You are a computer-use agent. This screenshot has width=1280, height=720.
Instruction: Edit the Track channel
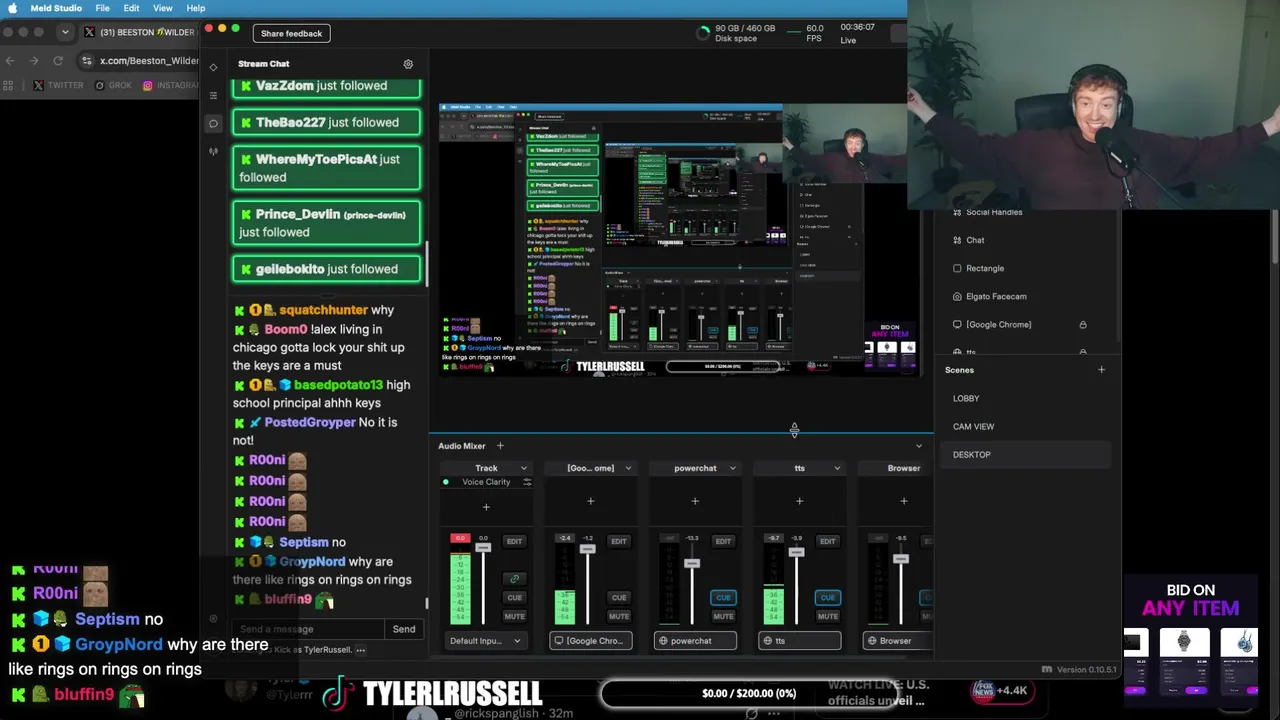click(514, 541)
